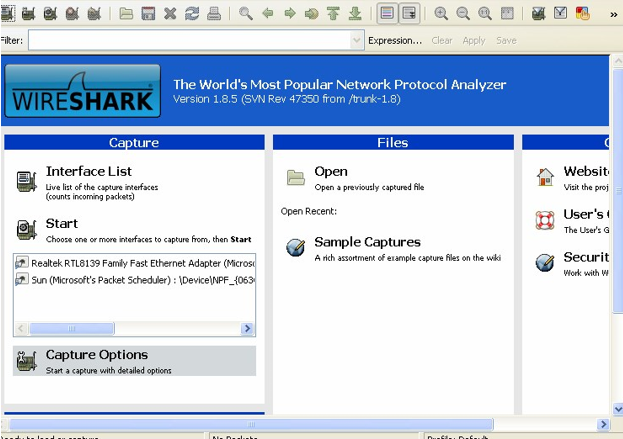Open Sample Captures wiki link
This screenshot has width=623, height=439.
(x=367, y=242)
